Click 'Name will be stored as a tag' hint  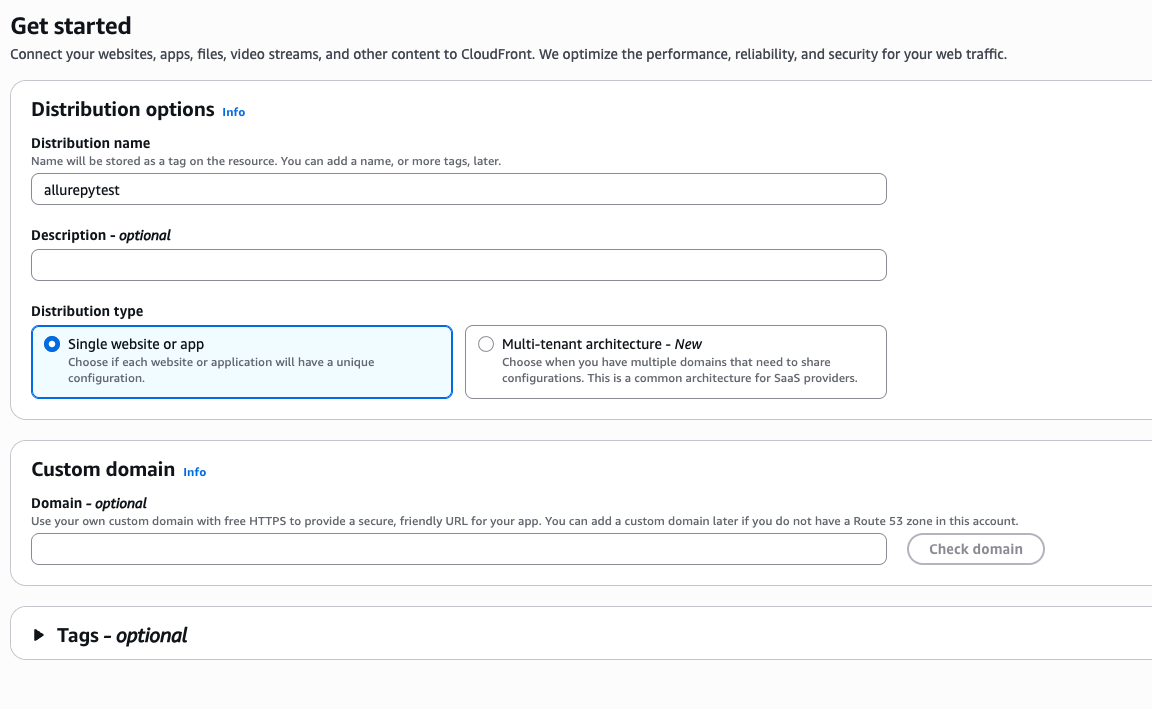click(266, 161)
